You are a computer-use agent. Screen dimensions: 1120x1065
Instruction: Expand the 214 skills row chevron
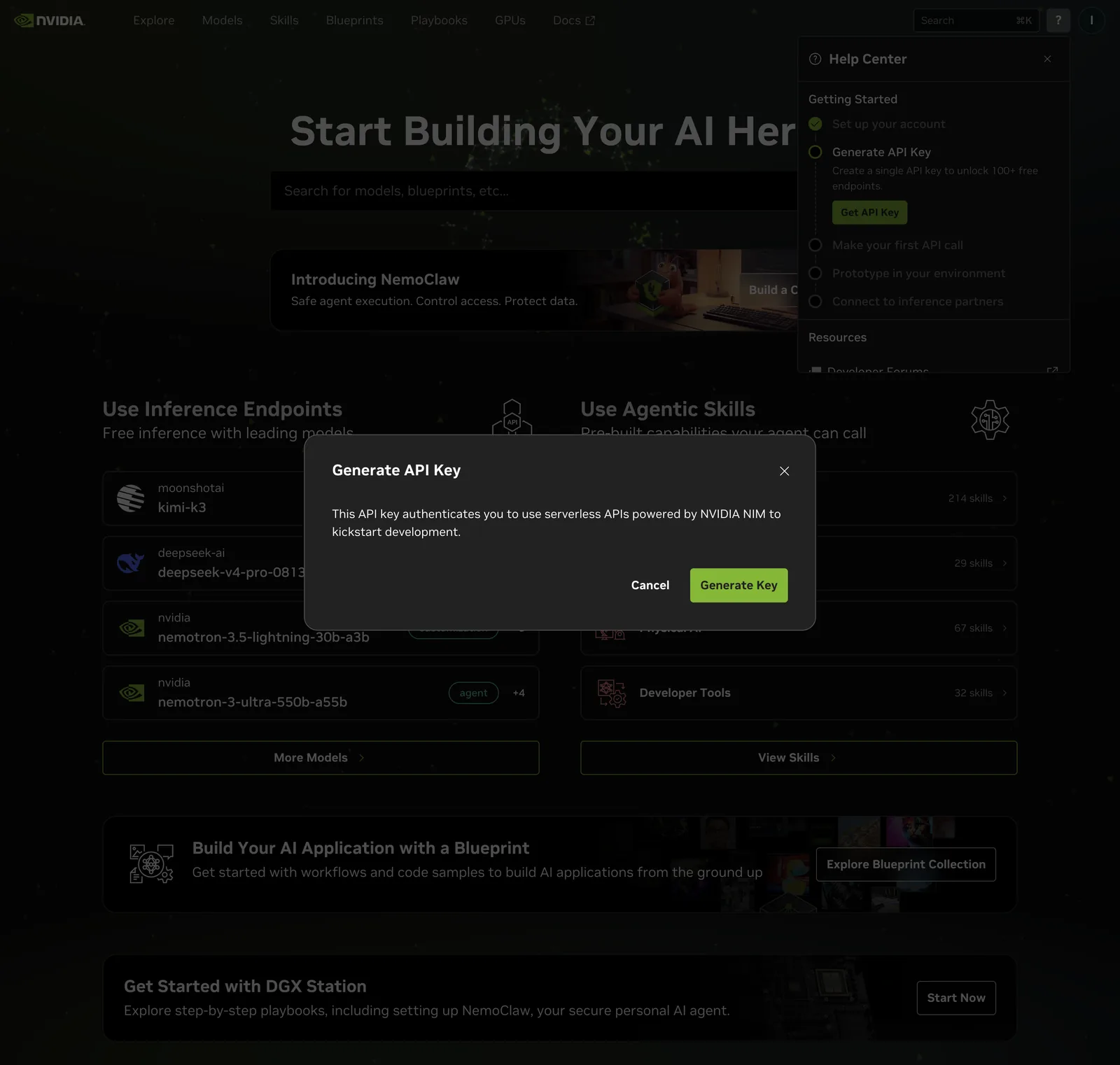tap(1004, 498)
